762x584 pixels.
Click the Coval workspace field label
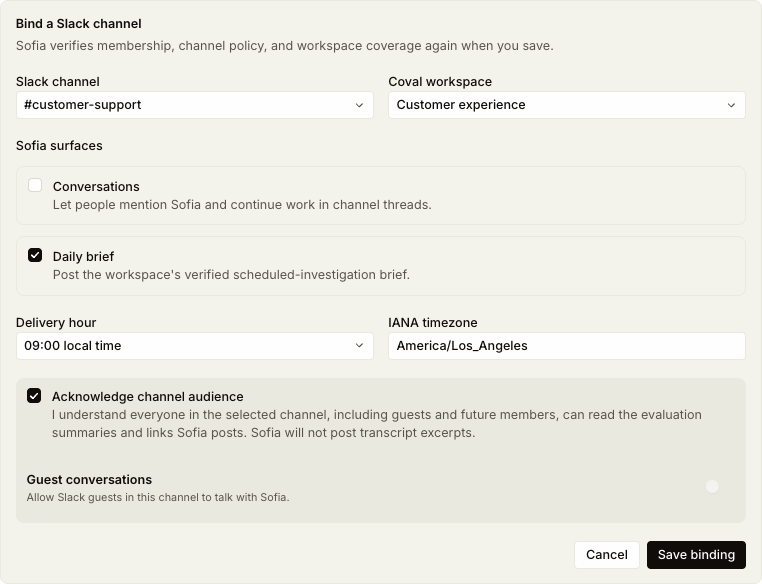click(440, 82)
